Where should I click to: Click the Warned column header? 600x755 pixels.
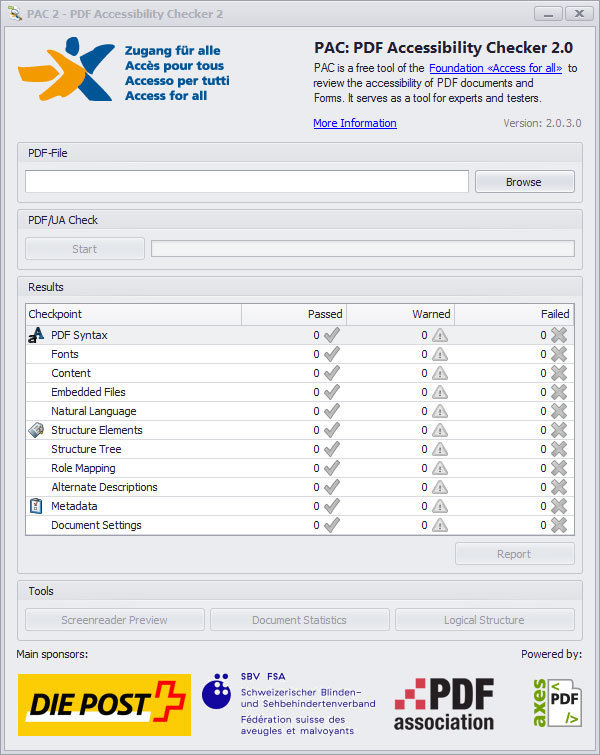pos(400,314)
